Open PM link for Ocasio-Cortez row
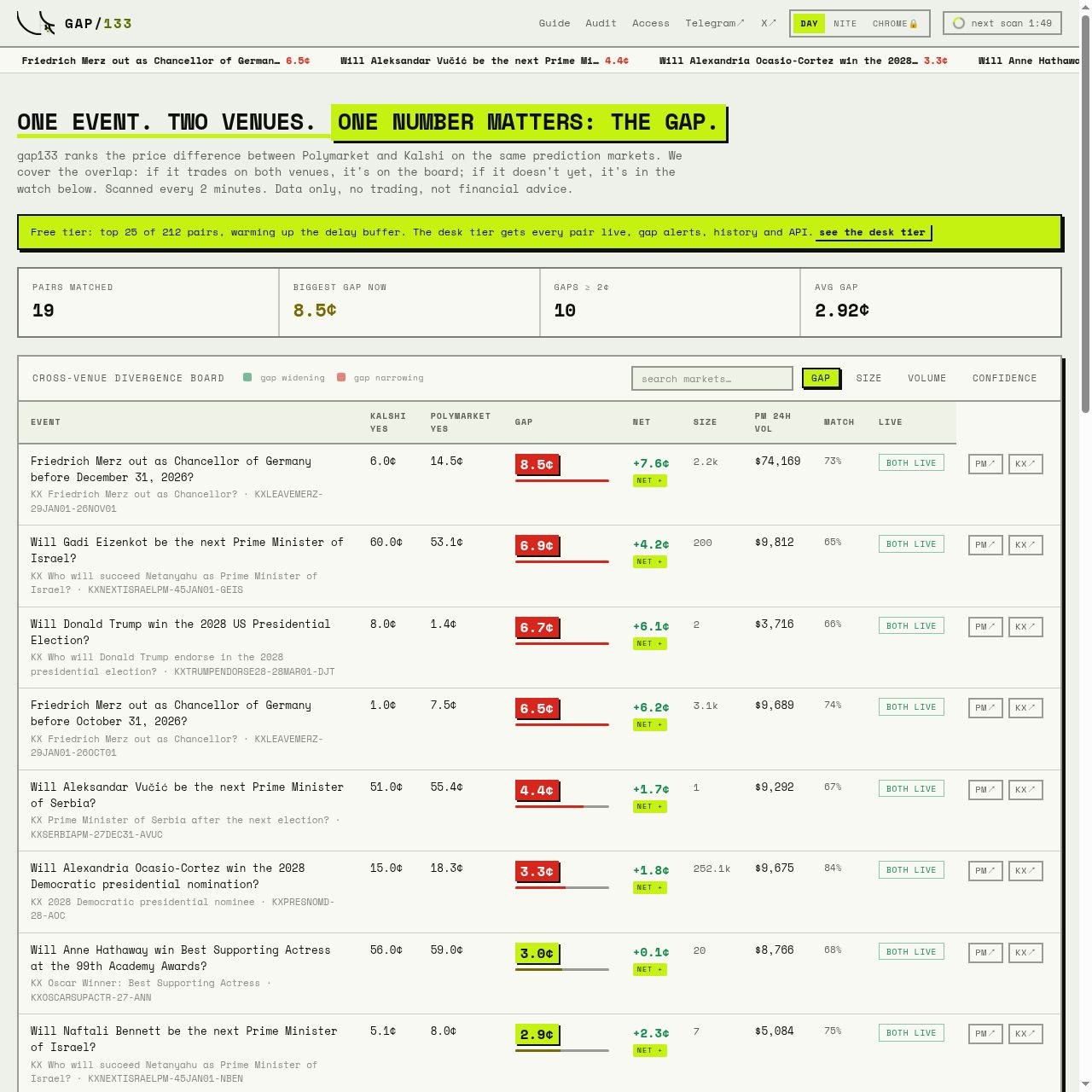This screenshot has width=1092, height=1092. tap(985, 871)
